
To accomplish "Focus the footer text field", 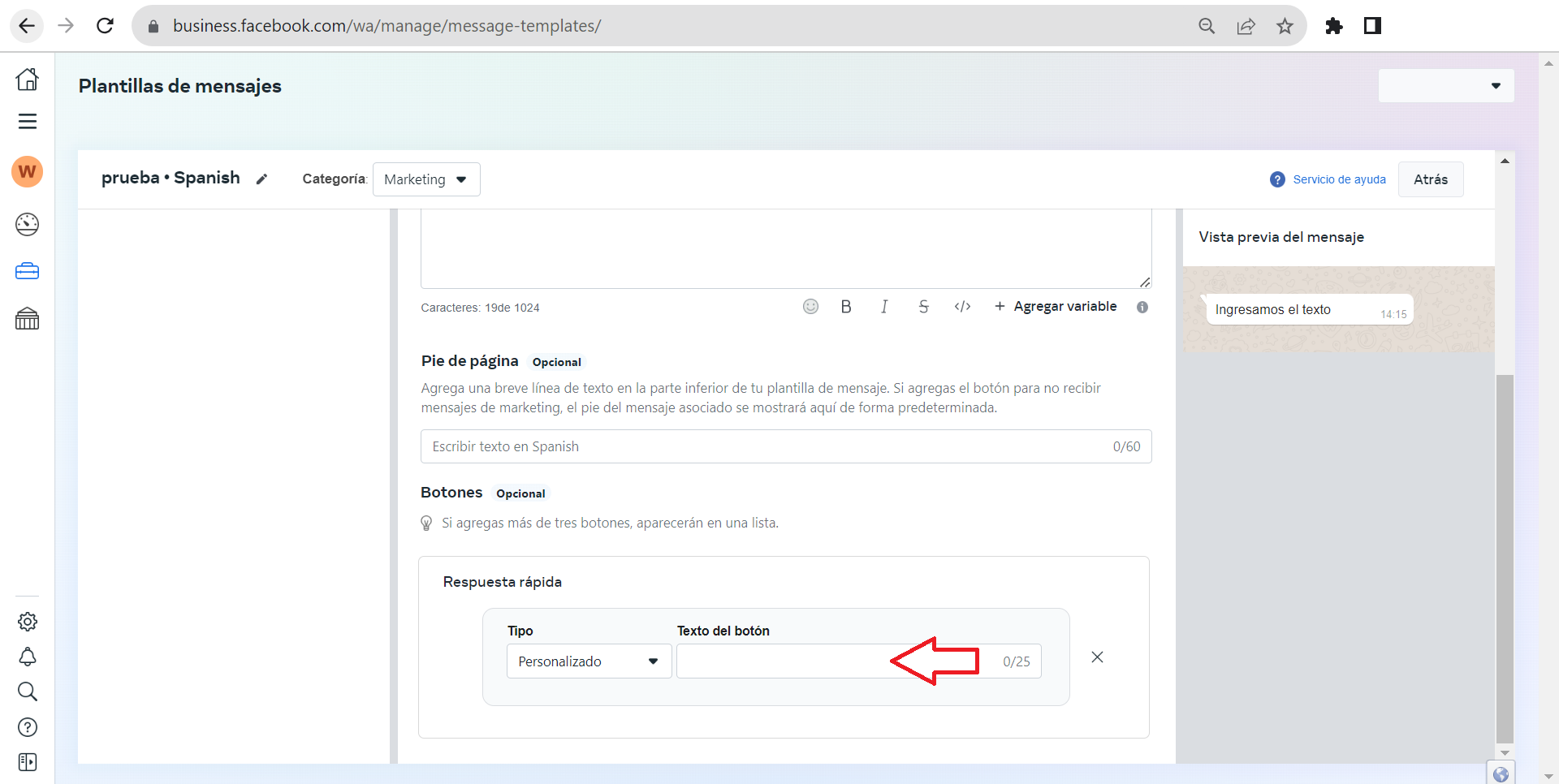I will (786, 446).
